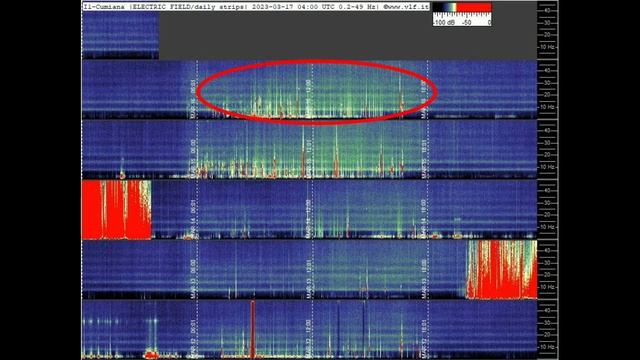
Task: Select the MAR 14 morning time marker label
Action: coord(193,219)
